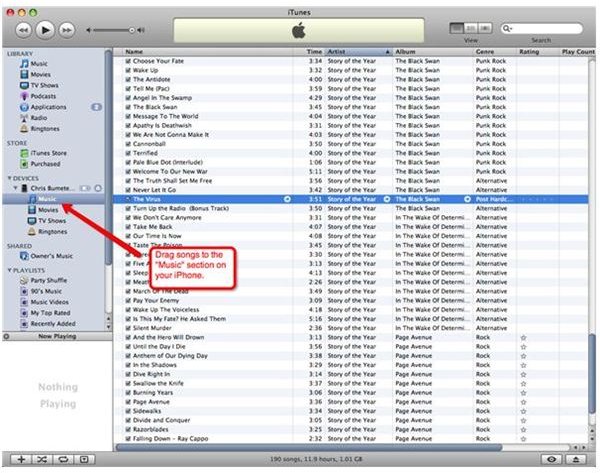The height and width of the screenshot is (473, 600).
Task: Uncheck the Razorblades song checkbox
Action: [x=128, y=429]
